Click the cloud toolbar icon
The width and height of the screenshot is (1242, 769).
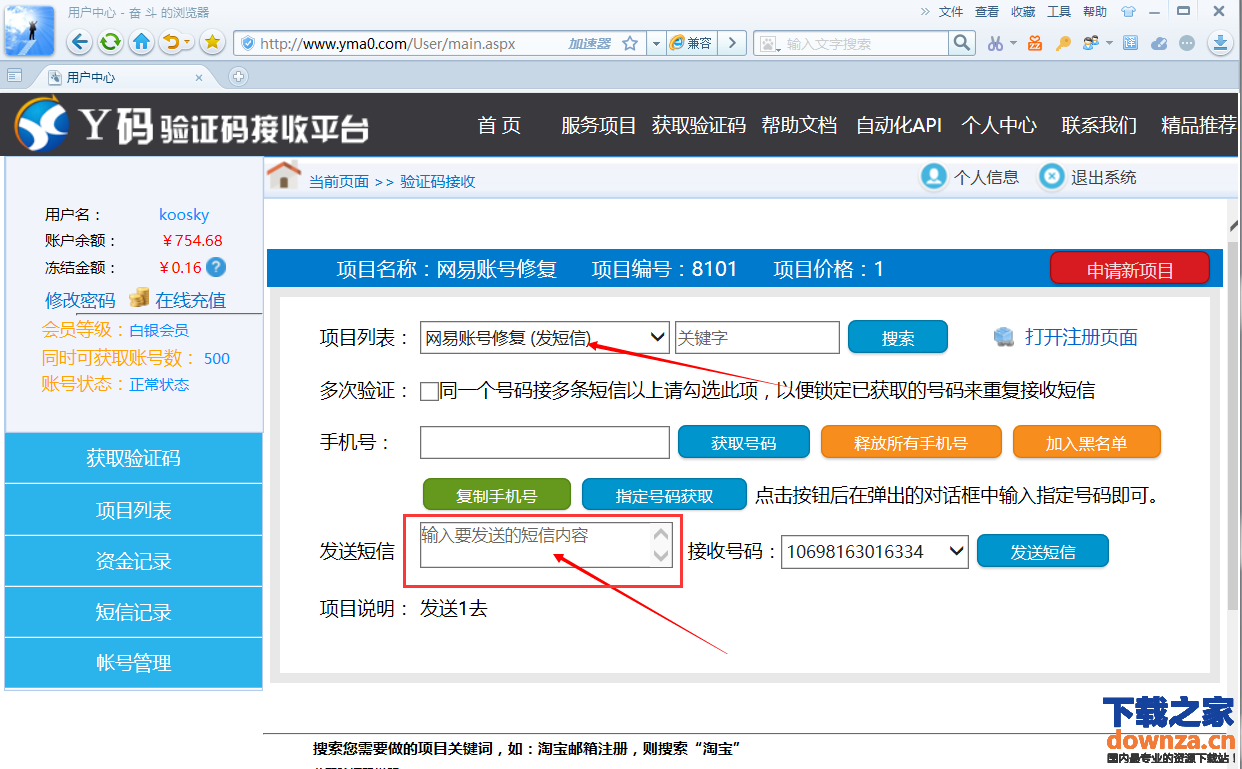1159,43
